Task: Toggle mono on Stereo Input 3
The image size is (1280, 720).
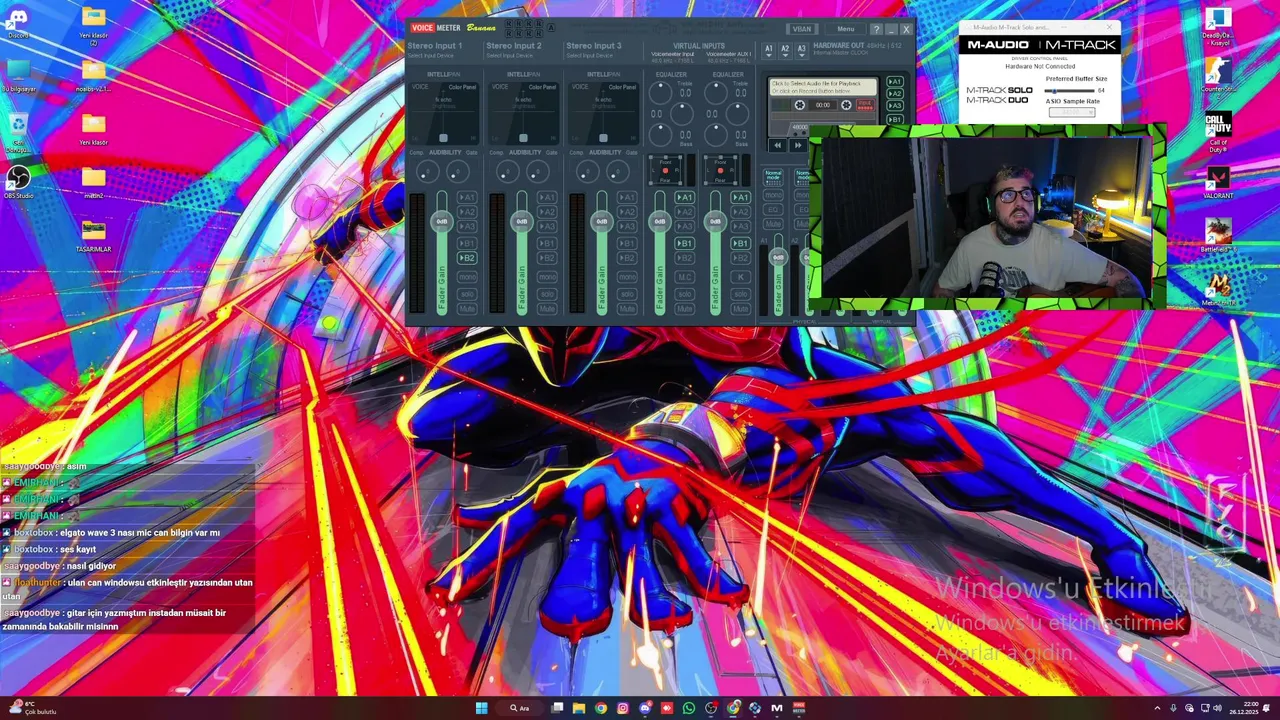Action: (x=627, y=277)
